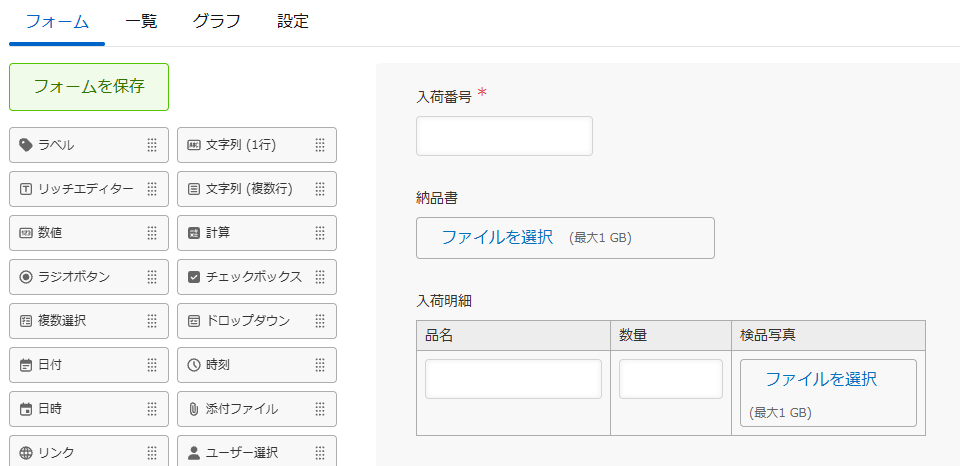
Task: Click the ユーザー選択 person icon
Action: pos(193,453)
